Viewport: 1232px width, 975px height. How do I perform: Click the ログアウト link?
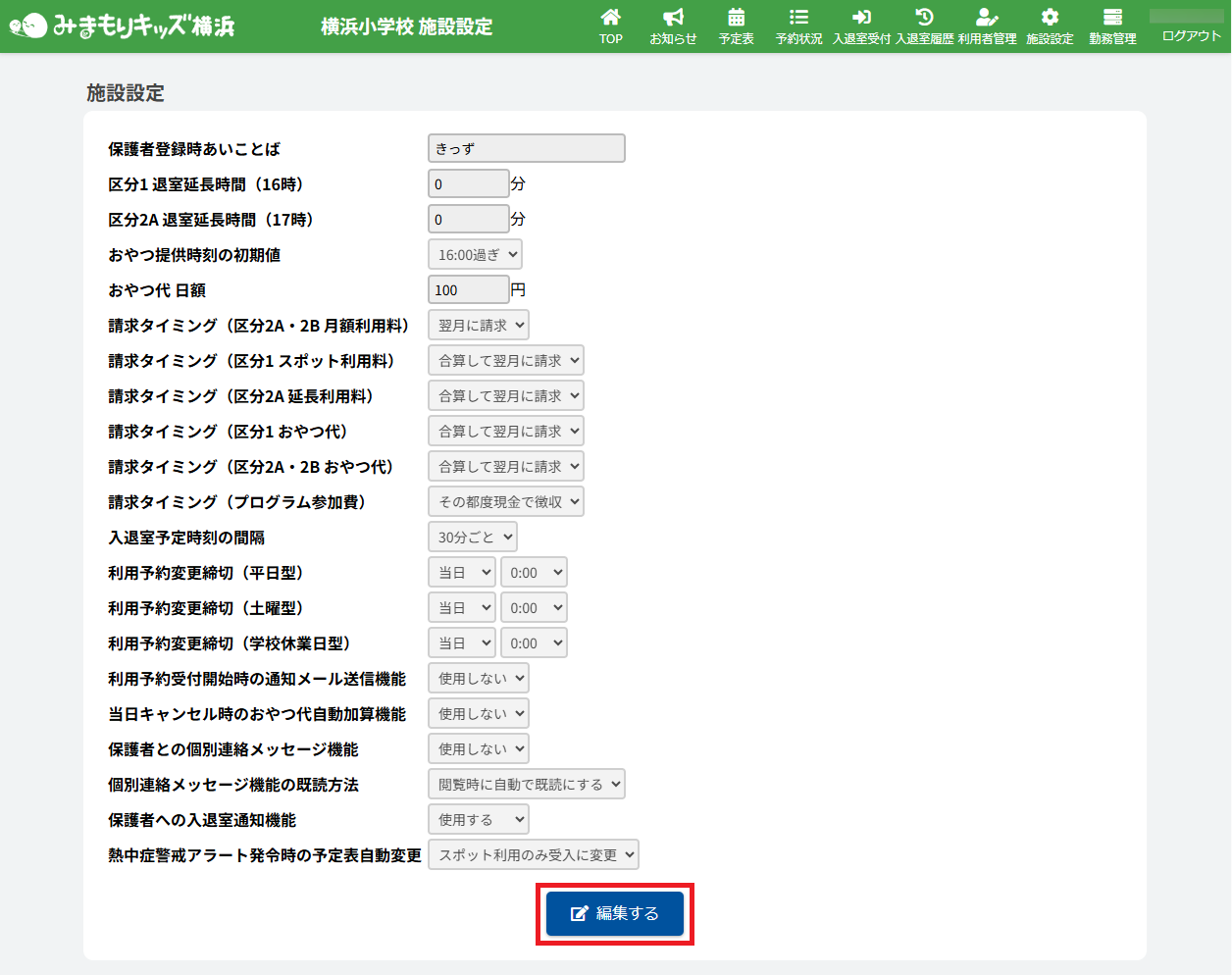1191,36
